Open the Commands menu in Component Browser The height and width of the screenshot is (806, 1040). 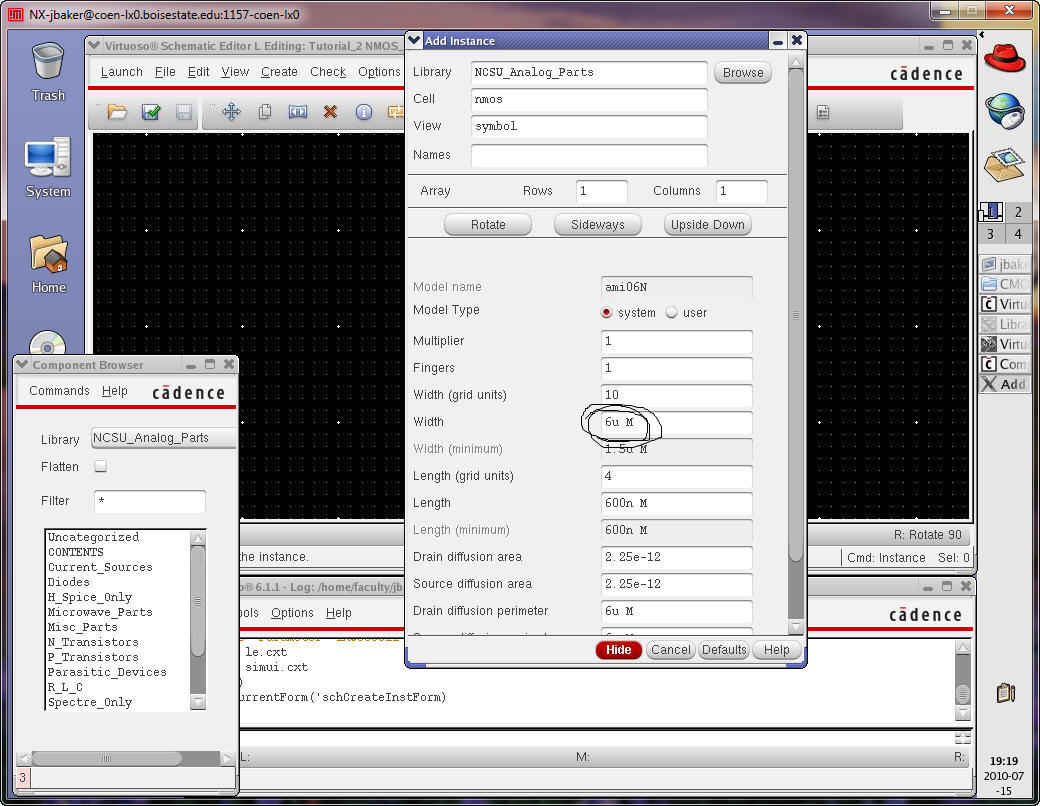click(x=59, y=391)
